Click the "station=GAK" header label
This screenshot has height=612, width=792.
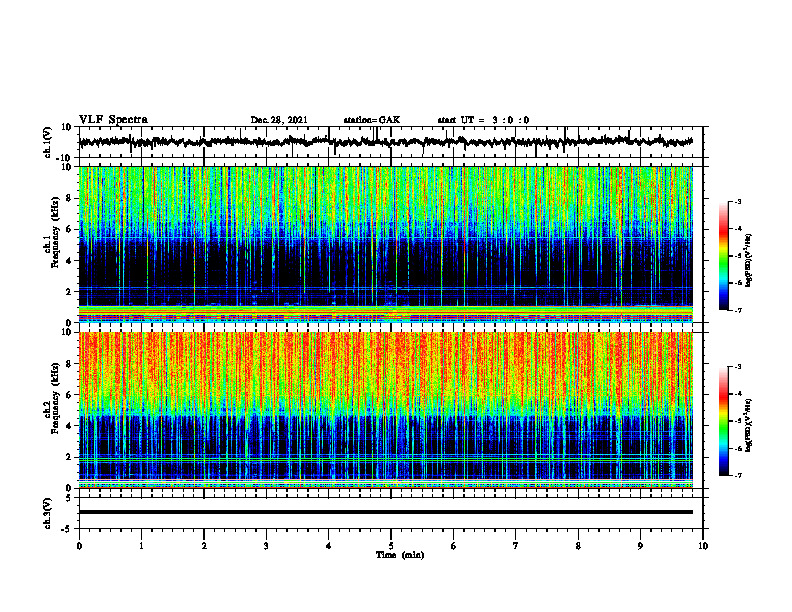pos(372,120)
